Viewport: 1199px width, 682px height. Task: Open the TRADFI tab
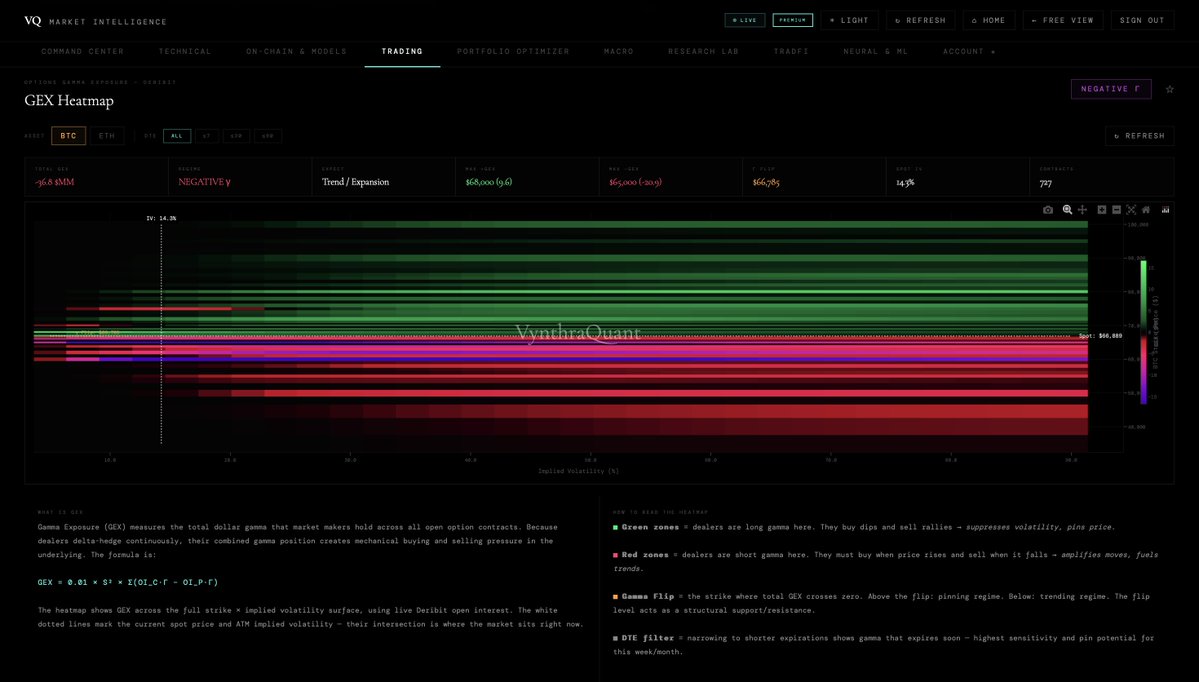[x=791, y=51]
